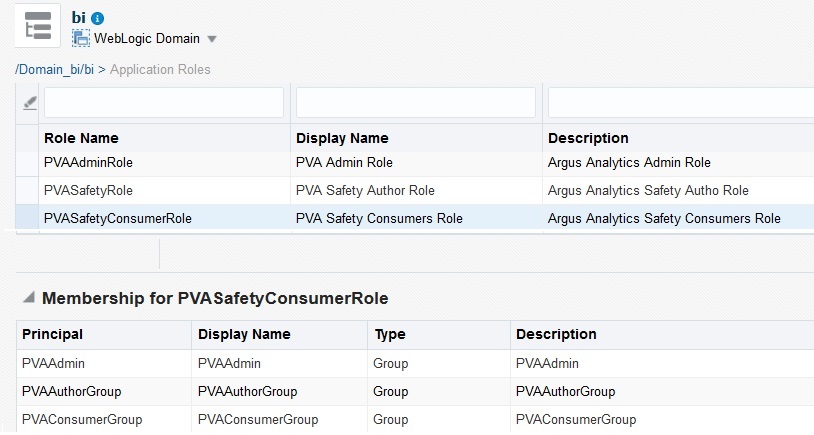This screenshot has height=435, width=814.
Task: Open the /Domain_bi/bi breadcrumb link
Action: (x=54, y=69)
